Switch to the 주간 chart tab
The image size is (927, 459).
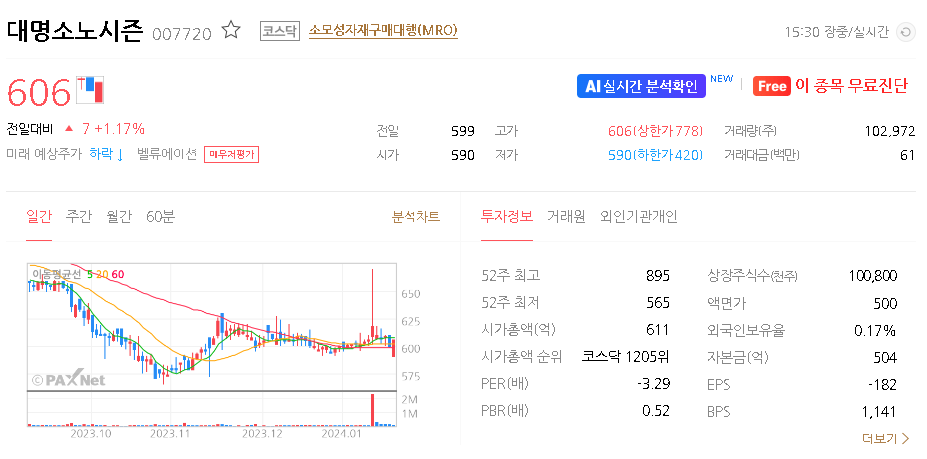[x=79, y=216]
